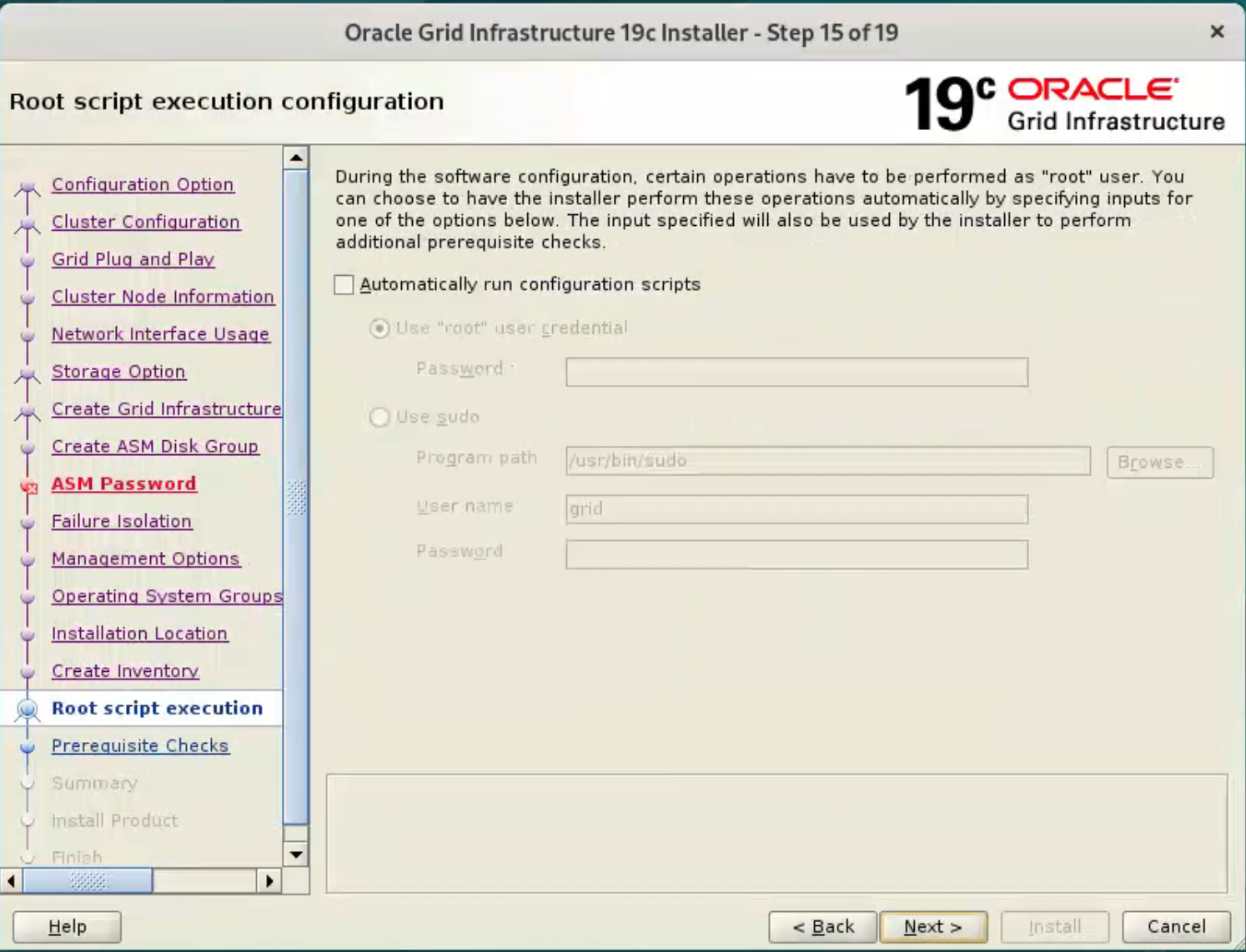Select Use "root" user credential radio

379,328
